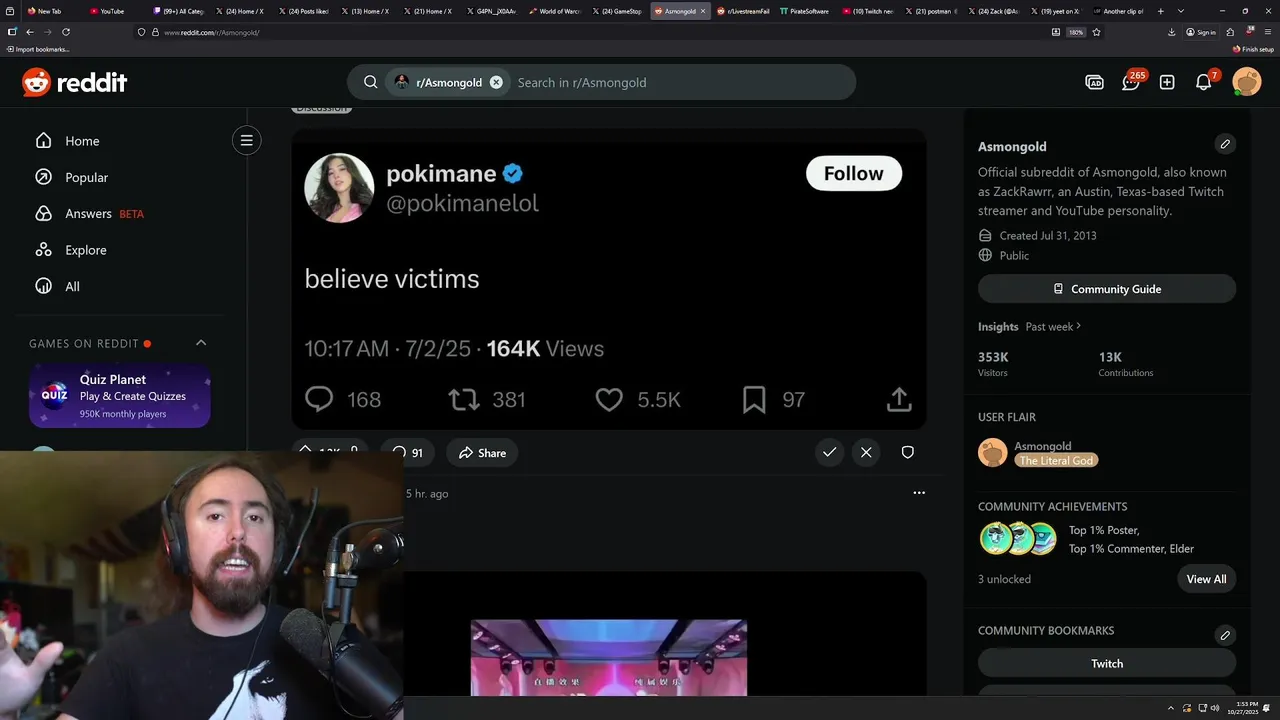
Task: Open the Twitch community bookmark
Action: [1107, 663]
